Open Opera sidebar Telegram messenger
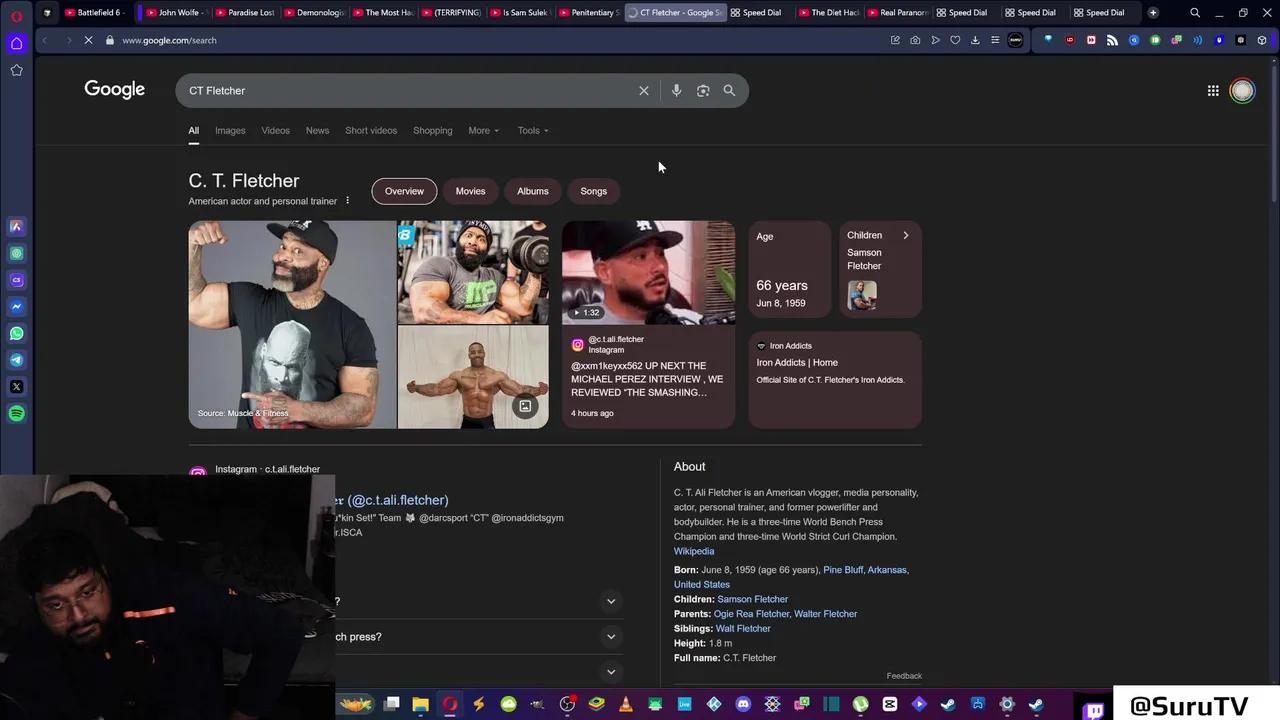This screenshot has width=1280, height=720. [17, 360]
